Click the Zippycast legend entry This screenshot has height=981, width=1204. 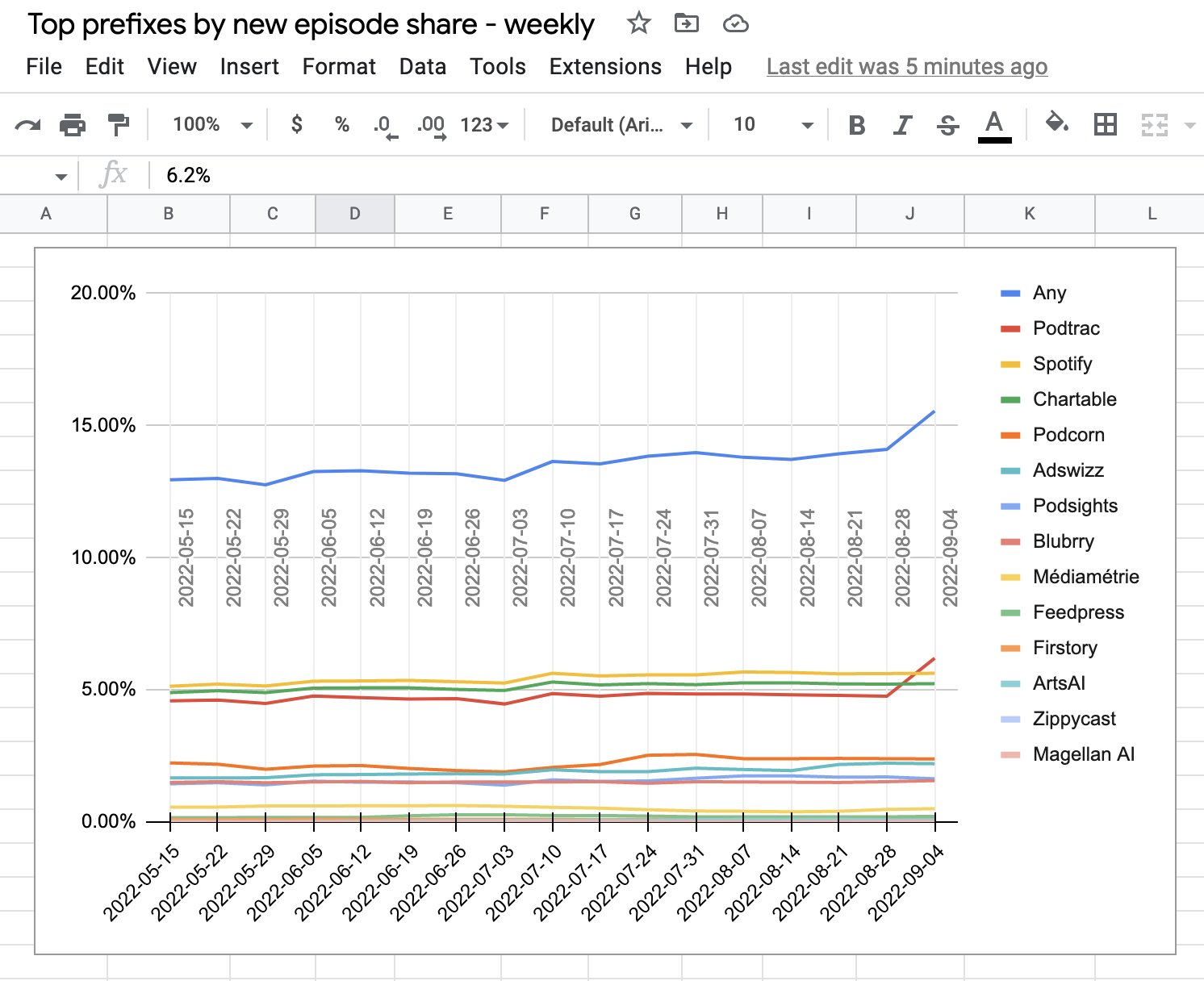click(x=1059, y=719)
